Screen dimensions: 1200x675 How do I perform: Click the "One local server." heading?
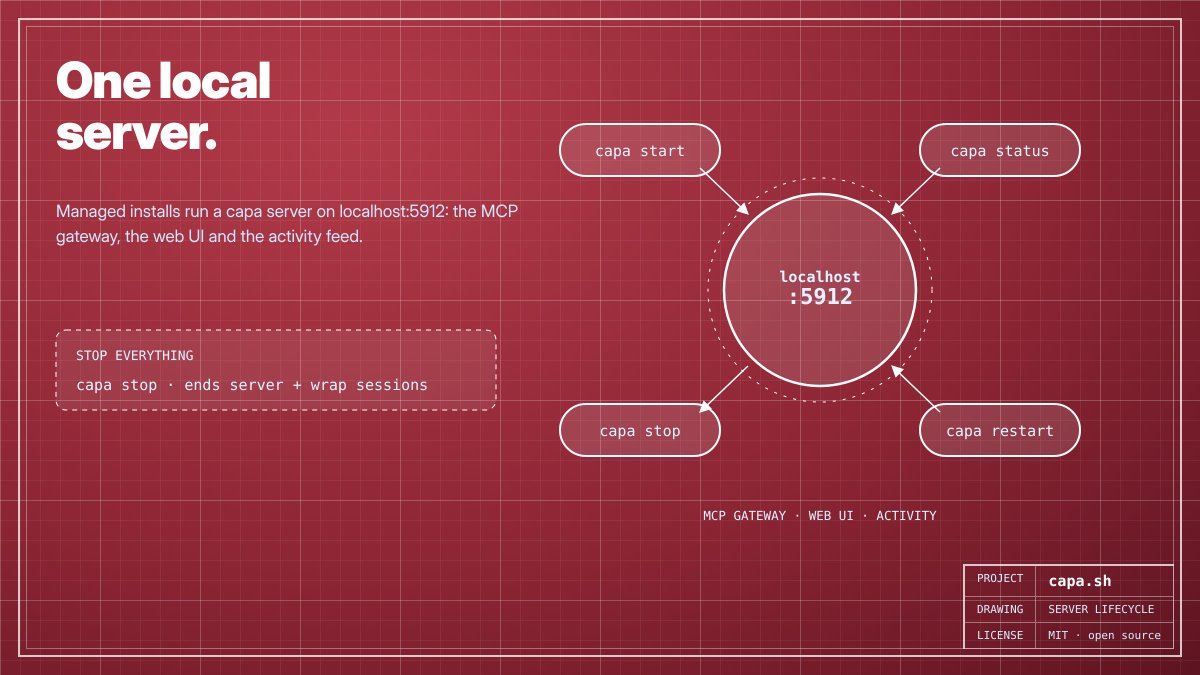click(x=163, y=106)
